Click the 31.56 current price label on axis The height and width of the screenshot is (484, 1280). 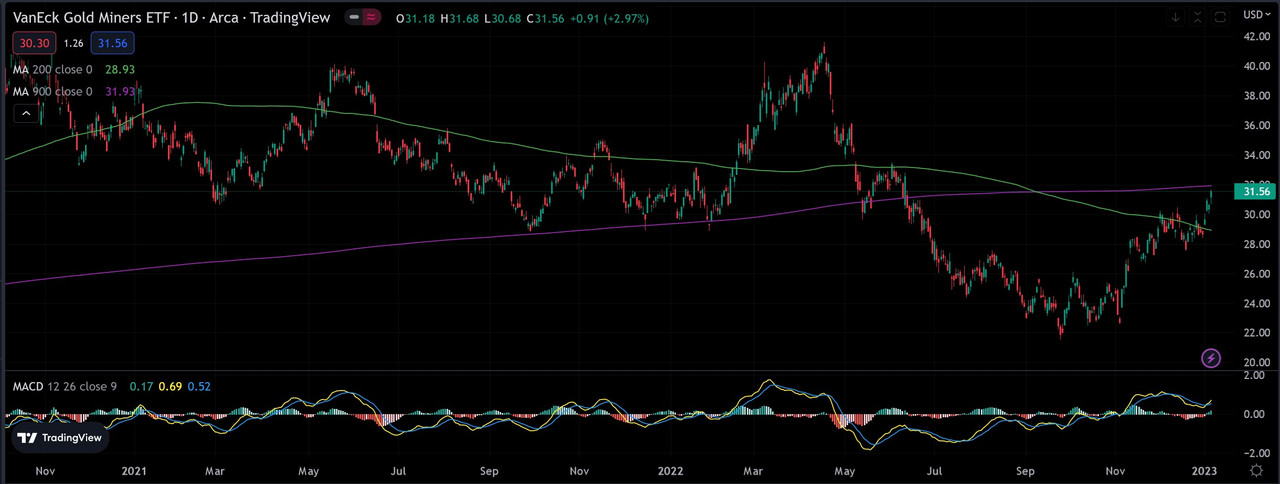pos(1257,191)
